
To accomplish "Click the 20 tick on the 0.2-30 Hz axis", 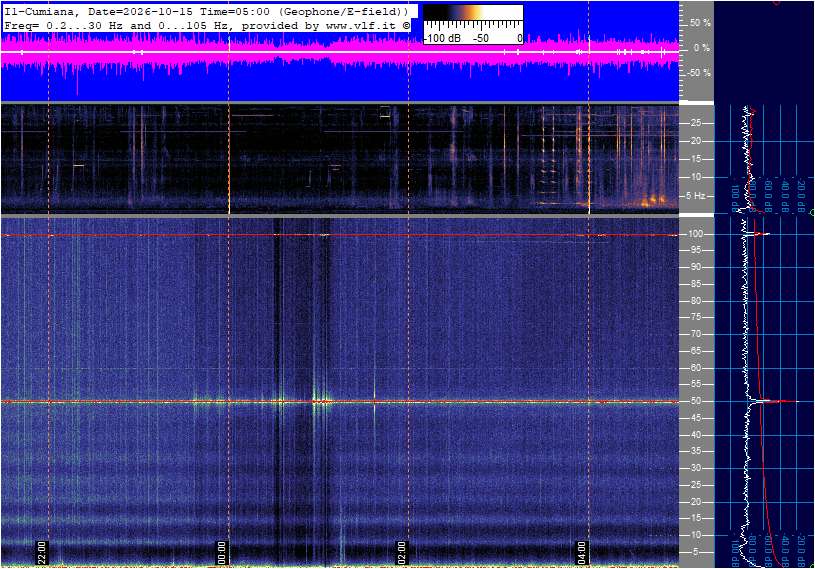I will click(695, 141).
